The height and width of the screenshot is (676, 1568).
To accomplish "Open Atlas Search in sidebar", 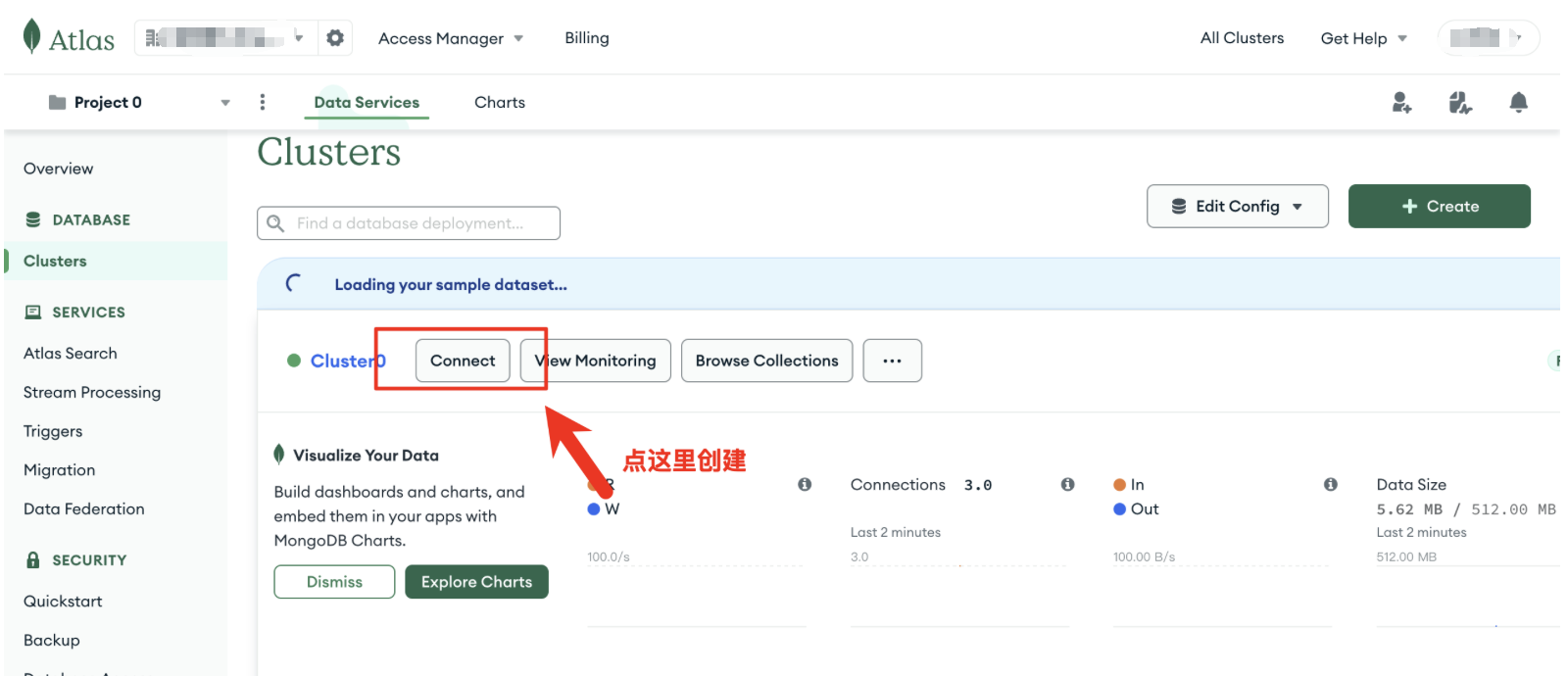I will coord(71,353).
